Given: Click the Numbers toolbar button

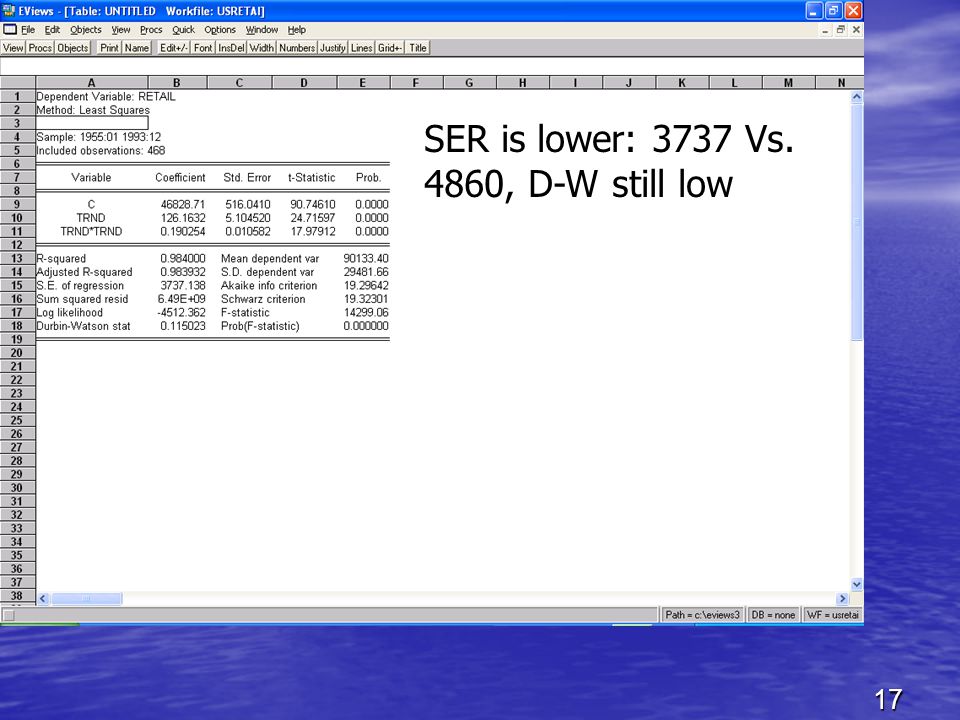Looking at the screenshot, I should pyautogui.click(x=297, y=48).
